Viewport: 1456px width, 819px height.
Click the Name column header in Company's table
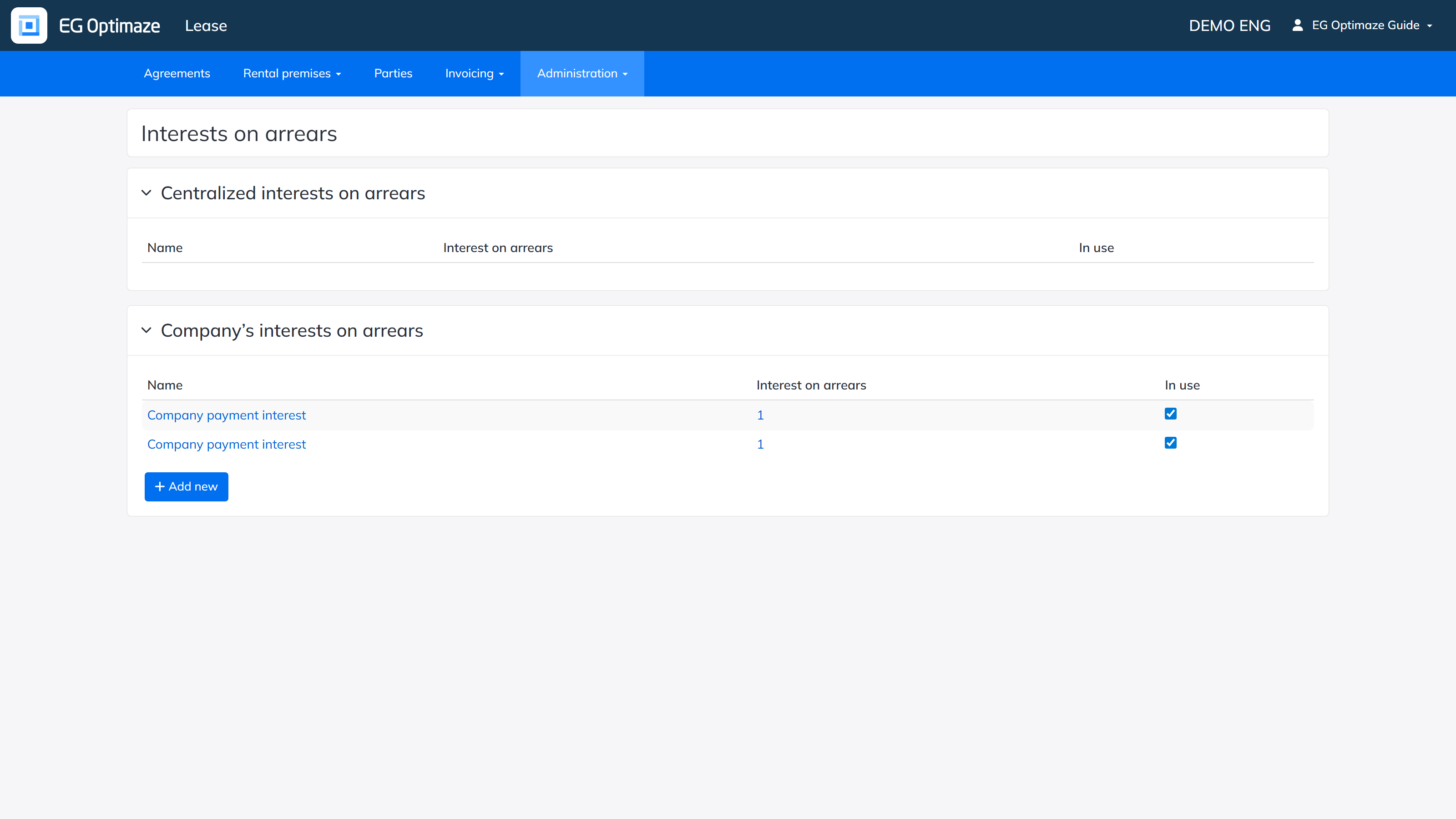point(165,385)
